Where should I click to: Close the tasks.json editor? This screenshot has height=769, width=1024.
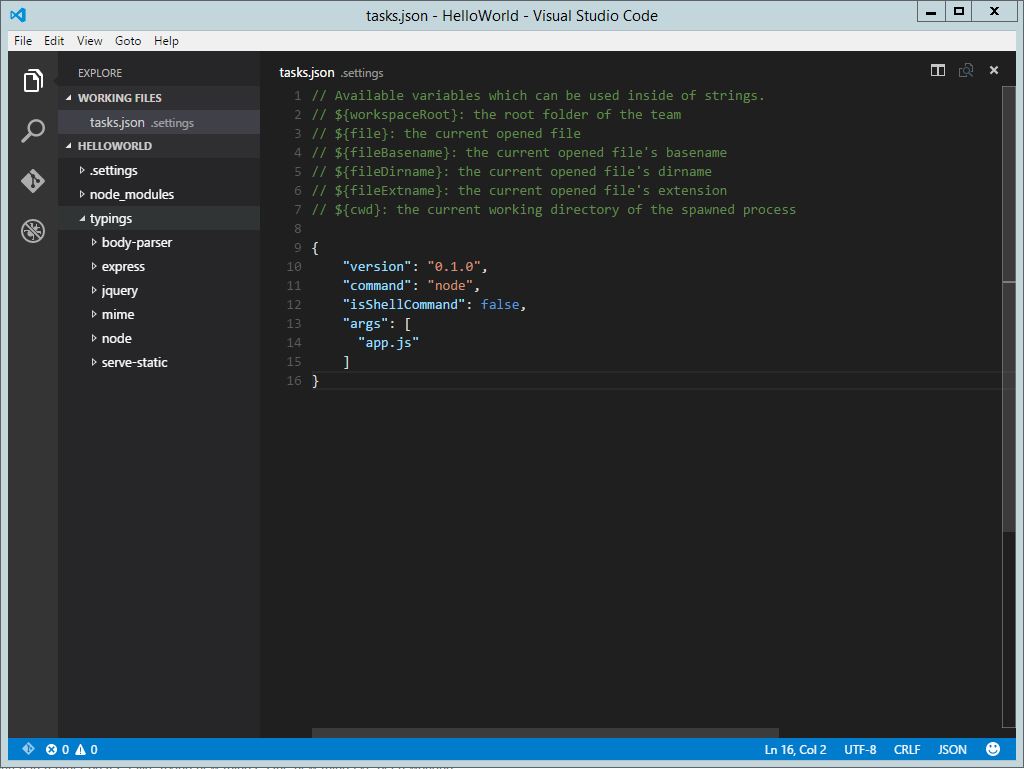point(994,70)
